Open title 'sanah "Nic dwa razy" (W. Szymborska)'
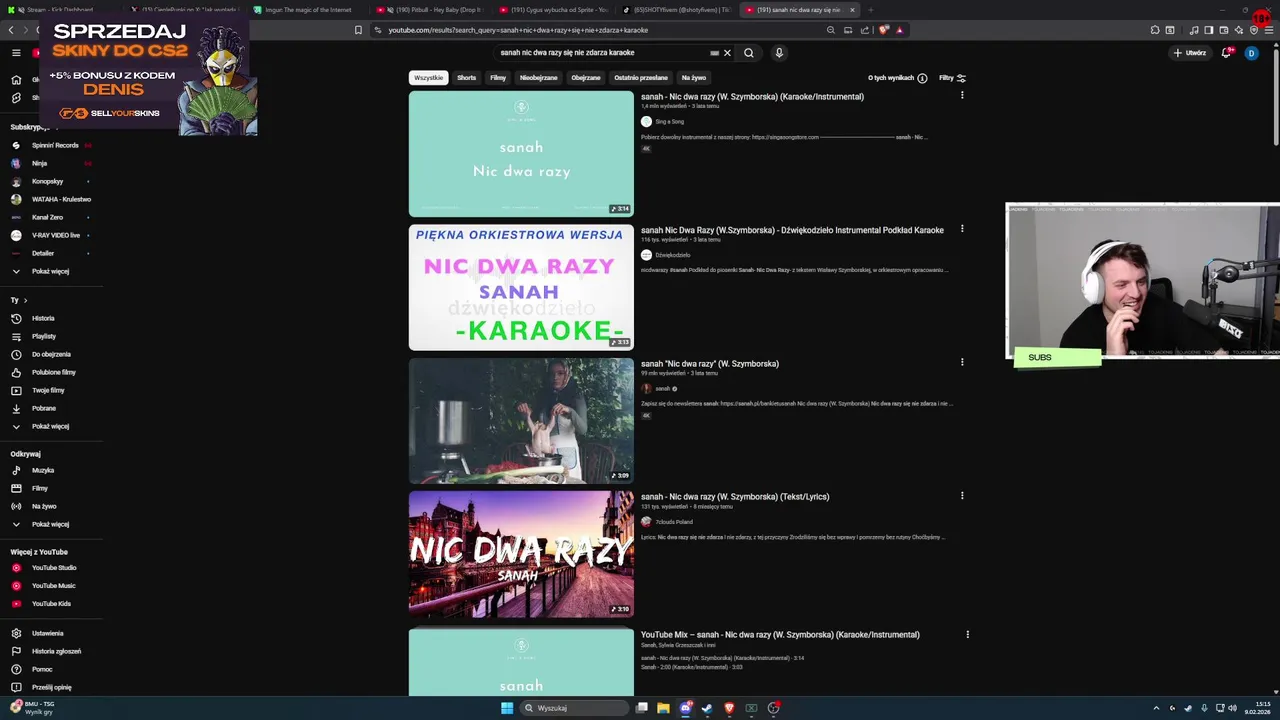The height and width of the screenshot is (720, 1280). coord(710,364)
